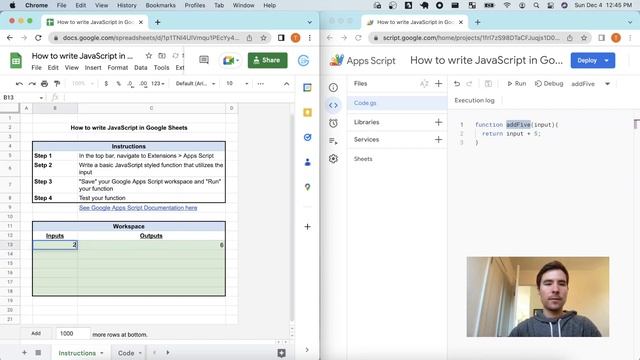Open Maps in the Sheets side panel

(307, 187)
